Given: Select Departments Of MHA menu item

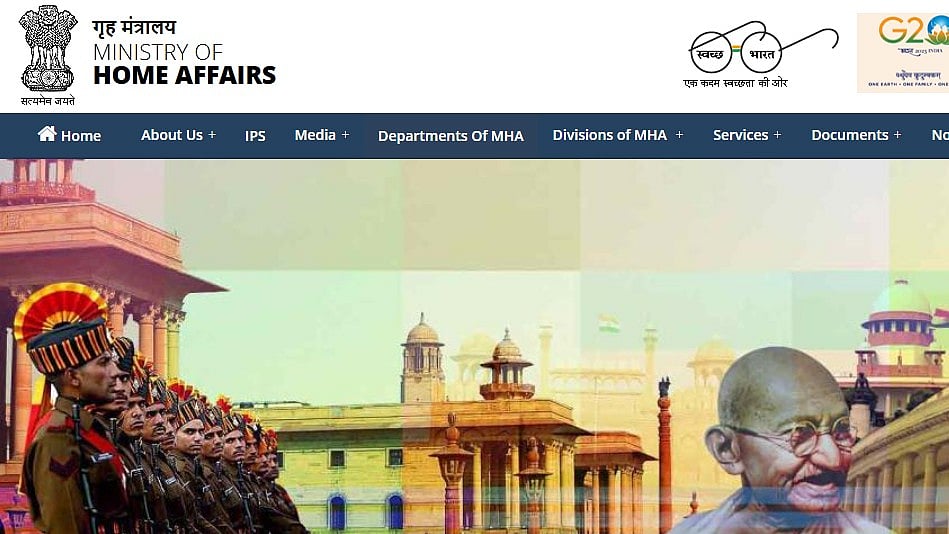Looking at the screenshot, I should (451, 136).
